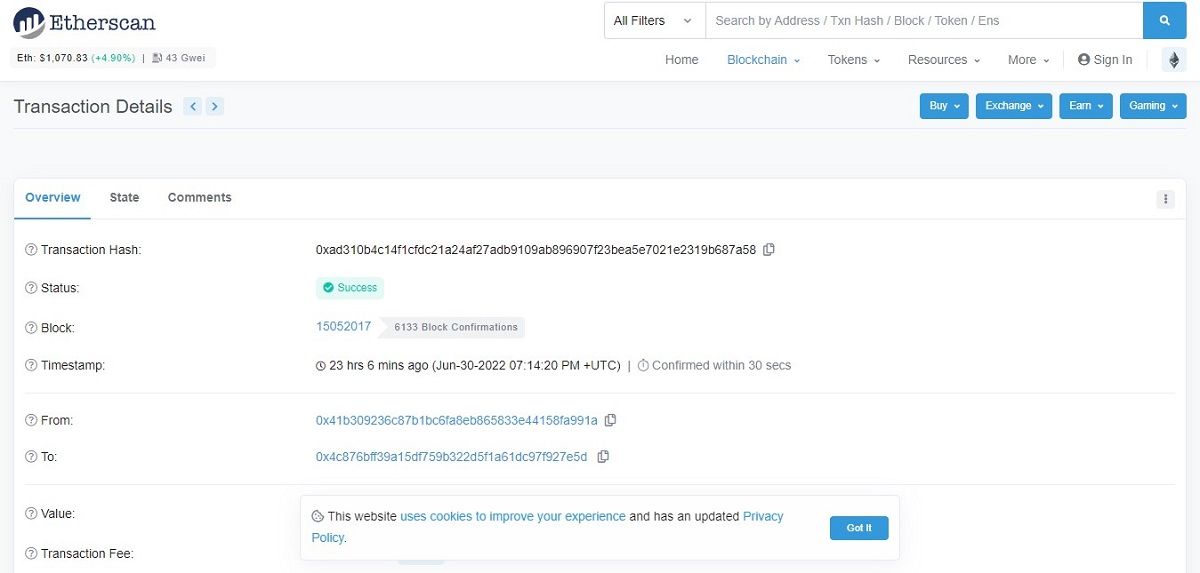Click the Transaction Hash help icon
Screen dimensions: 1200x573
click(x=31, y=250)
